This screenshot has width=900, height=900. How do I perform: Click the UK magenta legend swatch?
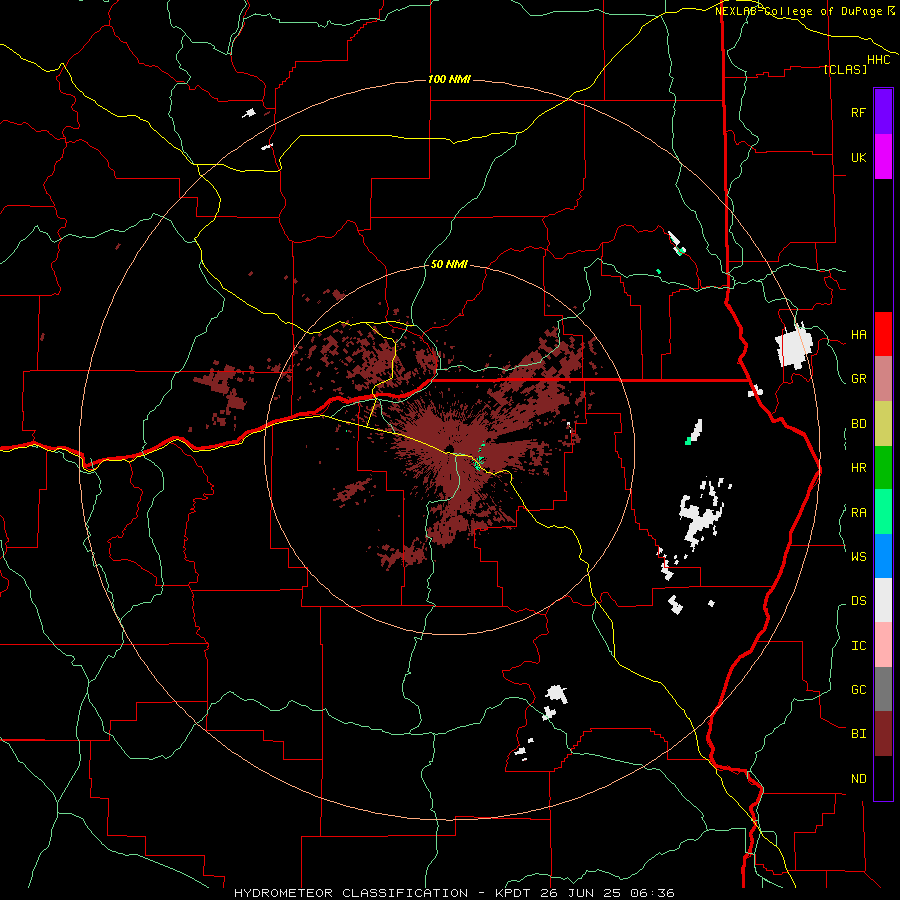coord(883,157)
